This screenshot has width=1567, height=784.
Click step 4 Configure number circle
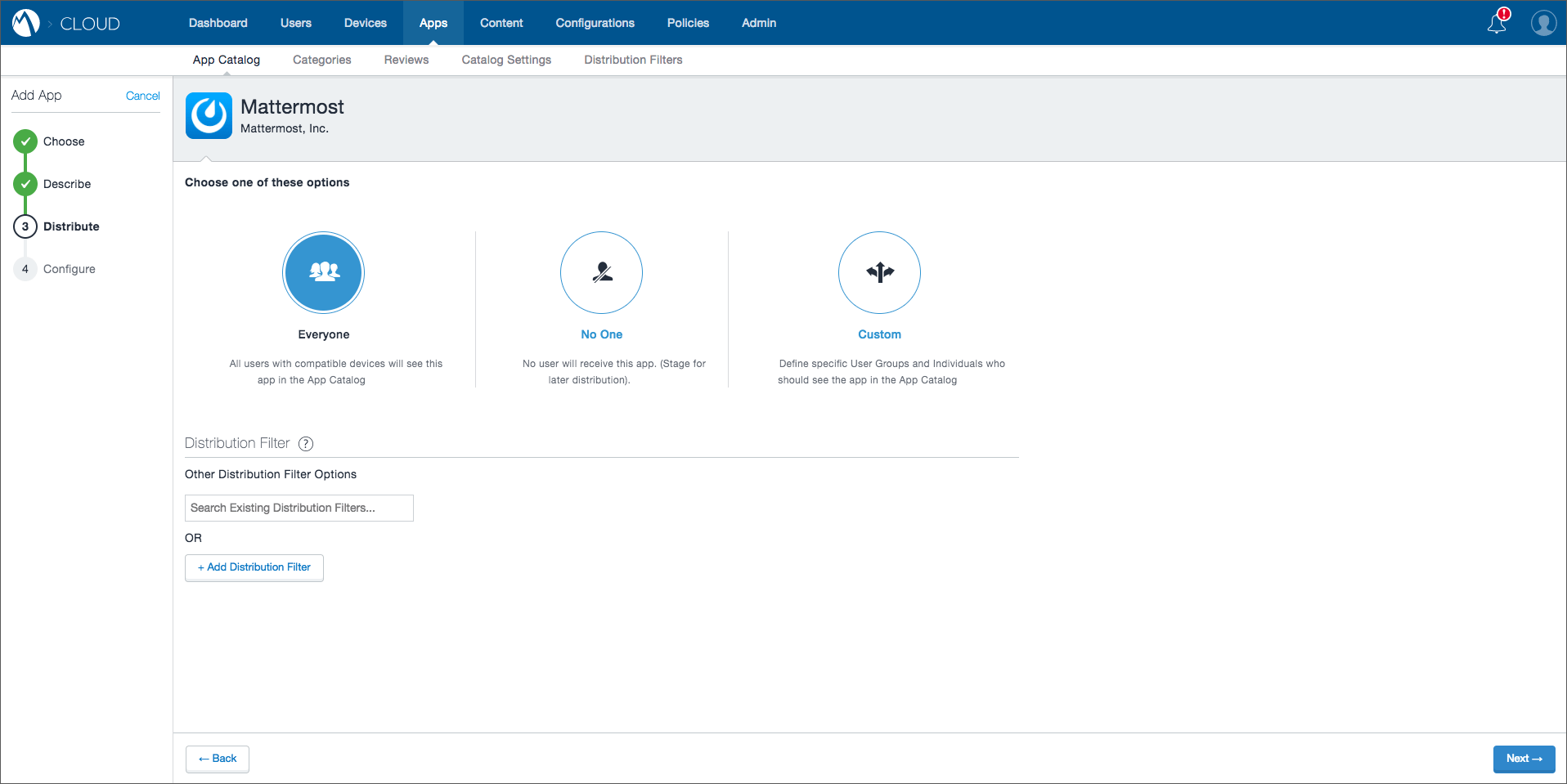point(25,269)
